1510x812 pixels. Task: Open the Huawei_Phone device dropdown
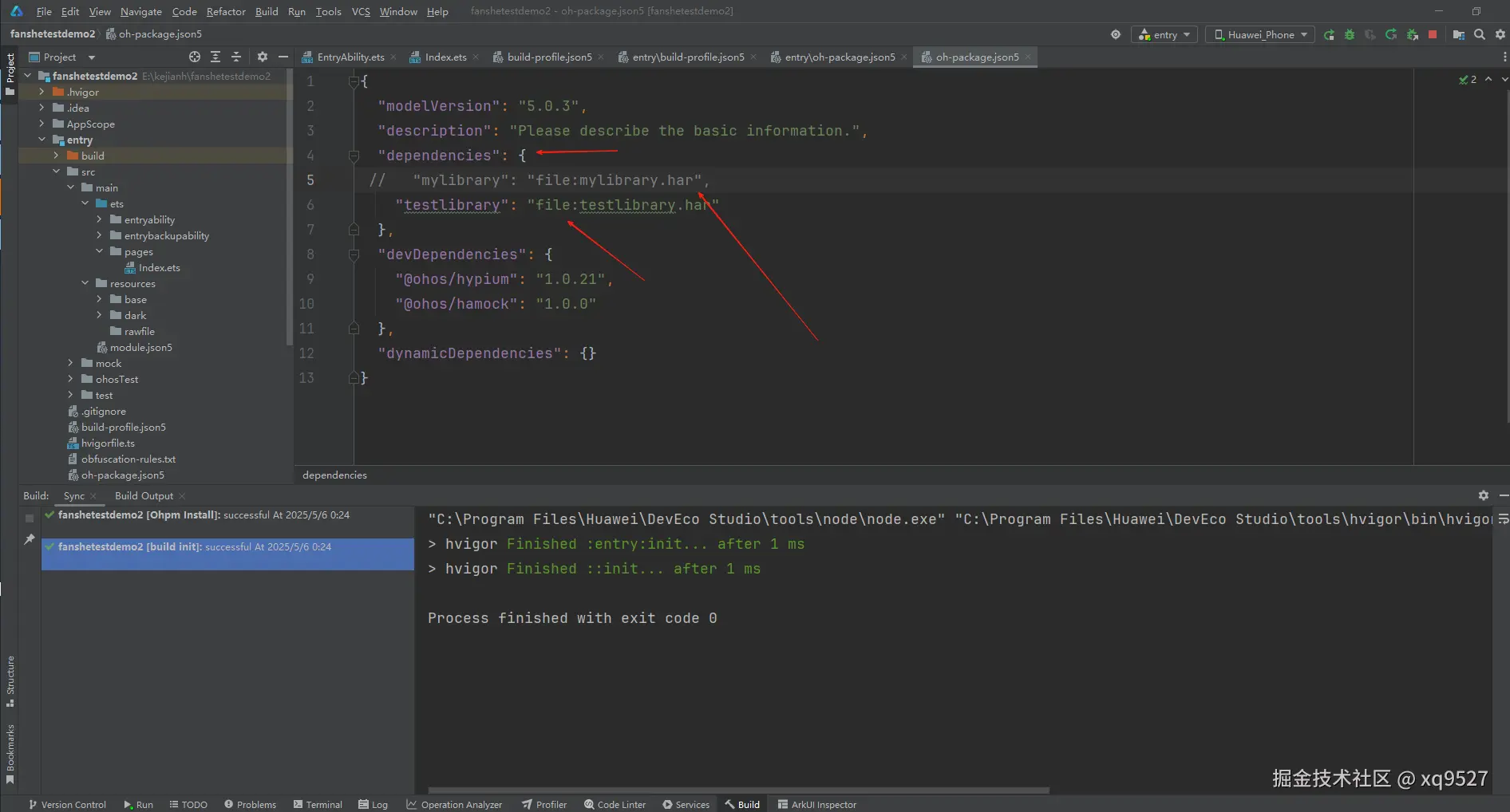pyautogui.click(x=1260, y=35)
